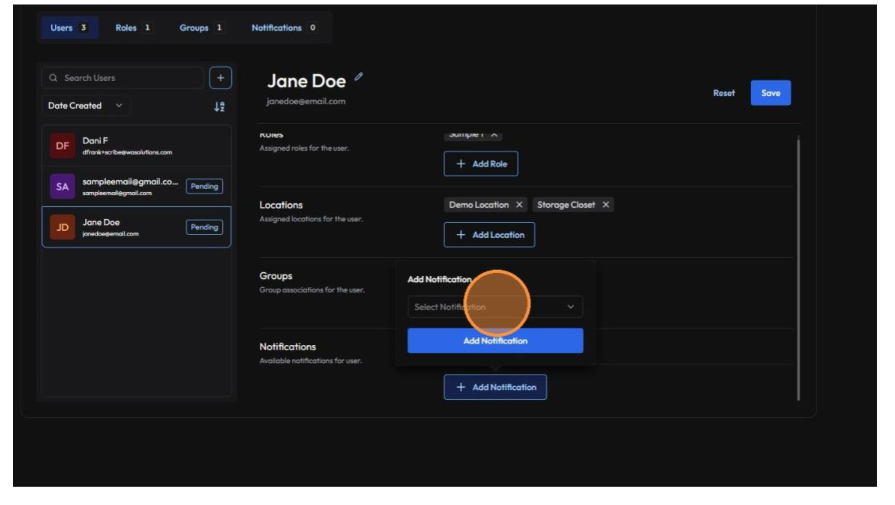The image size is (895, 505).
Task: Switch to the Notifications tab
Action: pyautogui.click(x=284, y=27)
